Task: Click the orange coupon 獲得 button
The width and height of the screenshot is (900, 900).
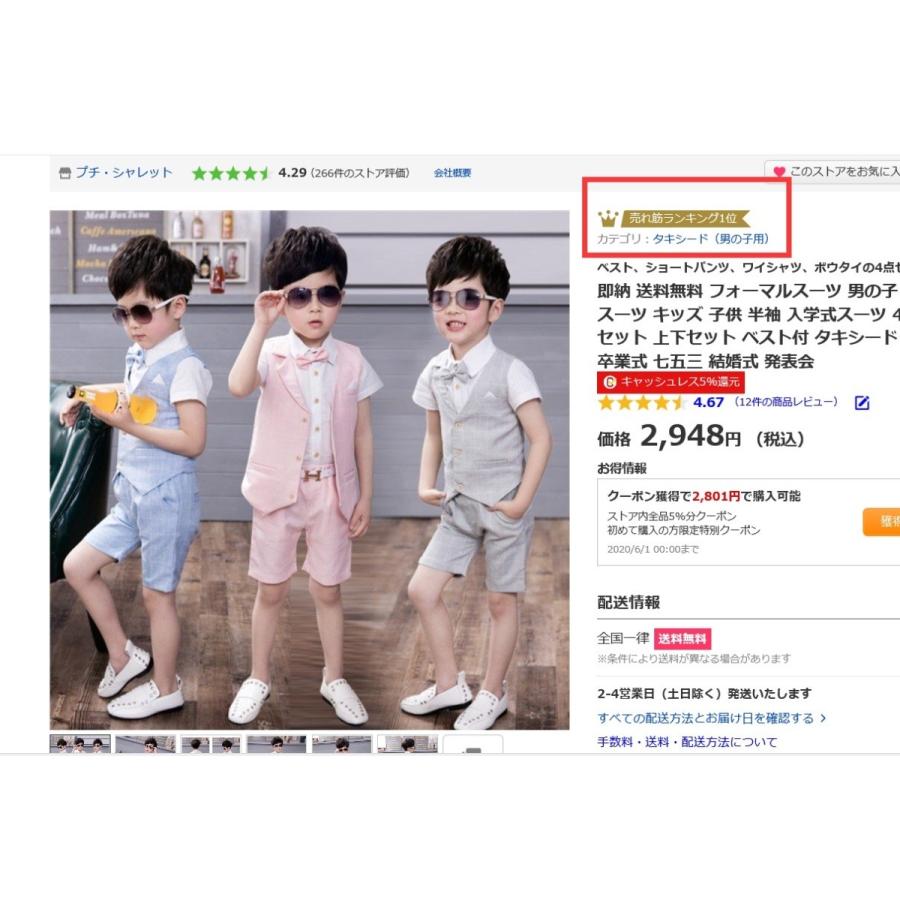Action: (x=881, y=522)
